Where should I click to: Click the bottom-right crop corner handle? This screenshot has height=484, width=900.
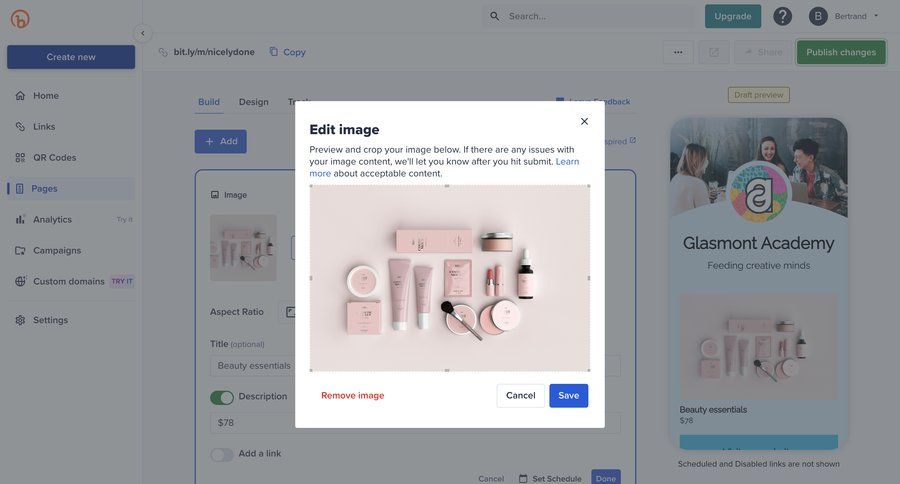click(x=589, y=370)
